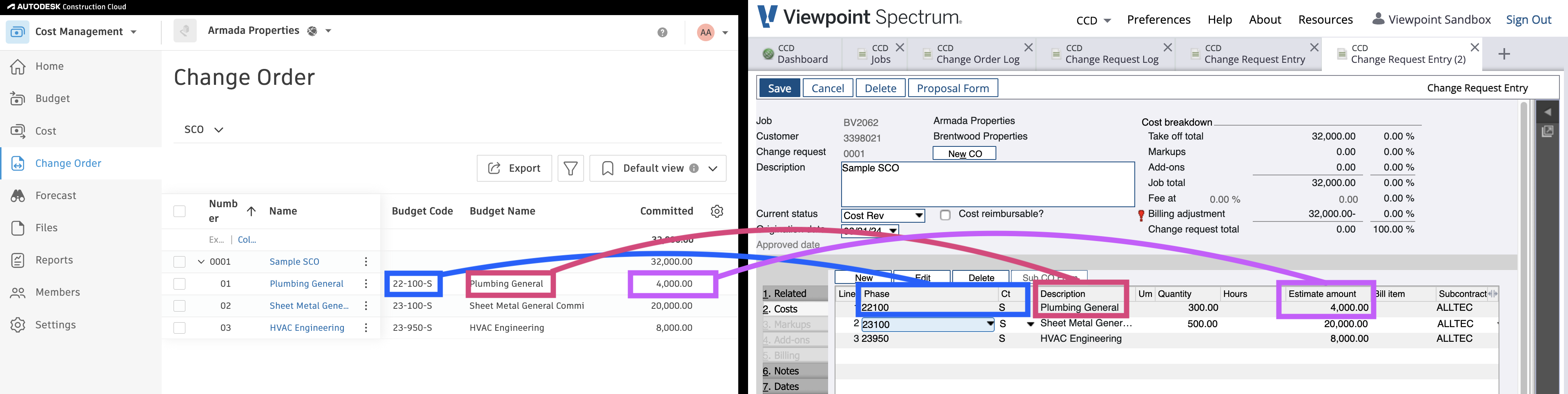The height and width of the screenshot is (394, 1568).
Task: Collapse the 0001 change order row
Action: (200, 261)
